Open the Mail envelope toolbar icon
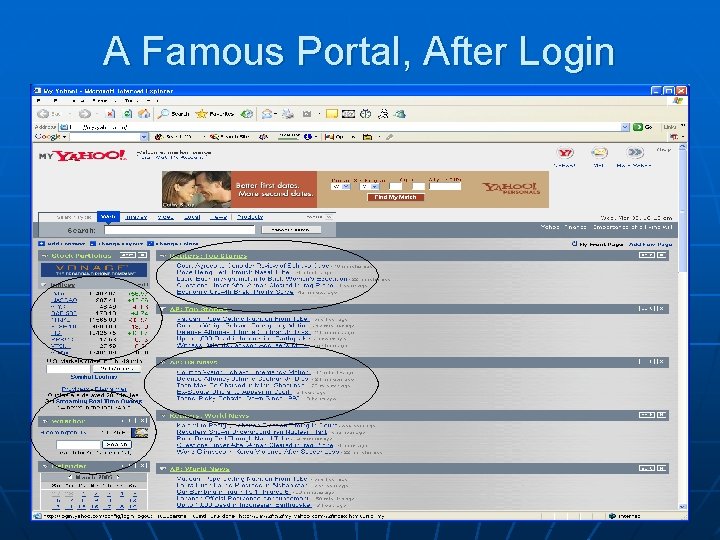The width and height of the screenshot is (720, 540). click(x=267, y=113)
